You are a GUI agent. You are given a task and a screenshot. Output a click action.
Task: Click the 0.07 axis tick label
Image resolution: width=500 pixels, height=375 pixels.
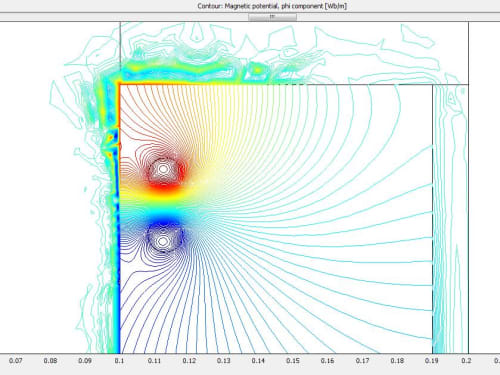pyautogui.click(x=16, y=361)
